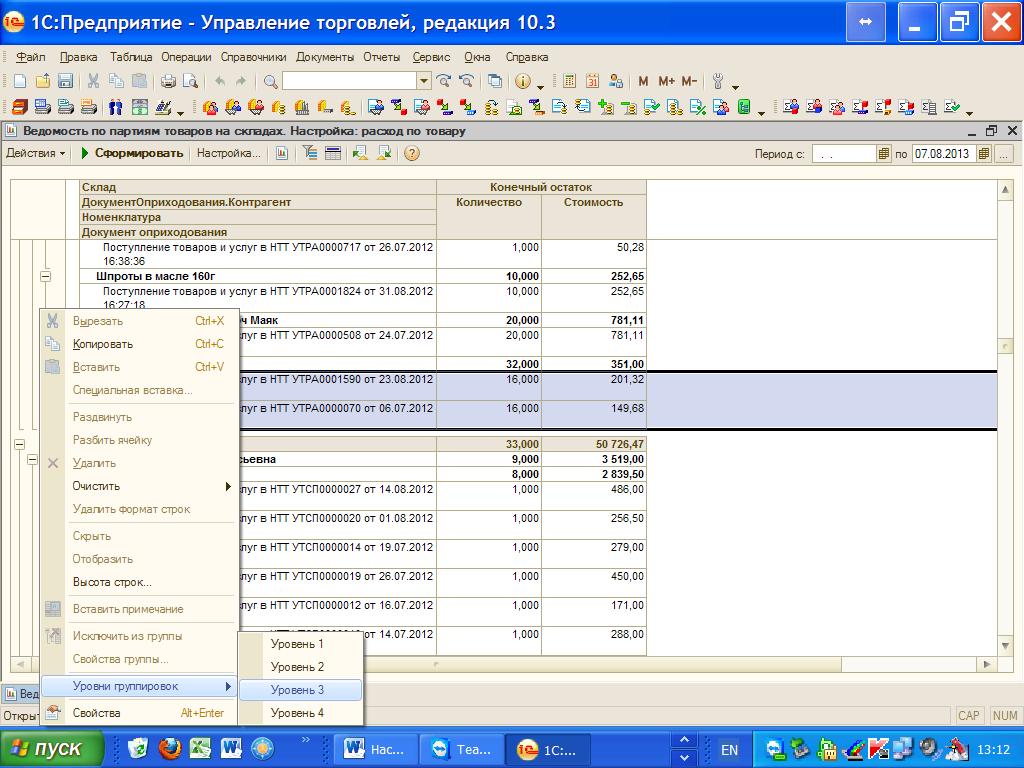Open calendar picker for period start date

pyautogui.click(x=884, y=154)
